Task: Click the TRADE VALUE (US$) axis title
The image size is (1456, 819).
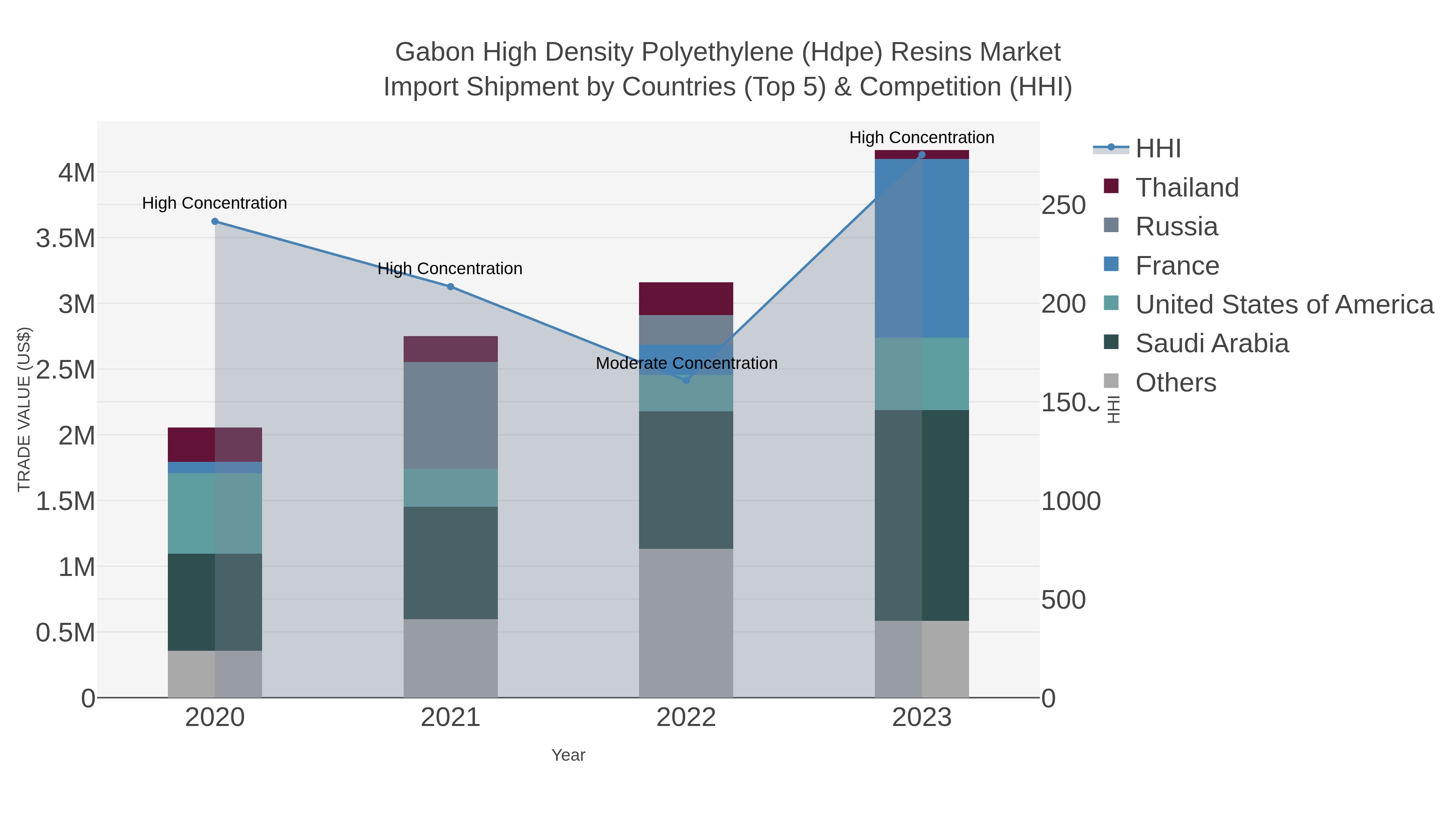Action: (24, 409)
